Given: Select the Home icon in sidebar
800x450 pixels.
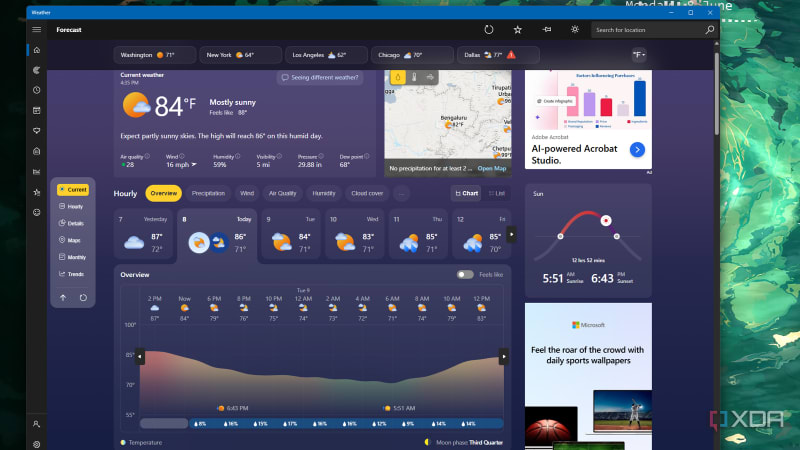Looking at the screenshot, I should click(37, 50).
